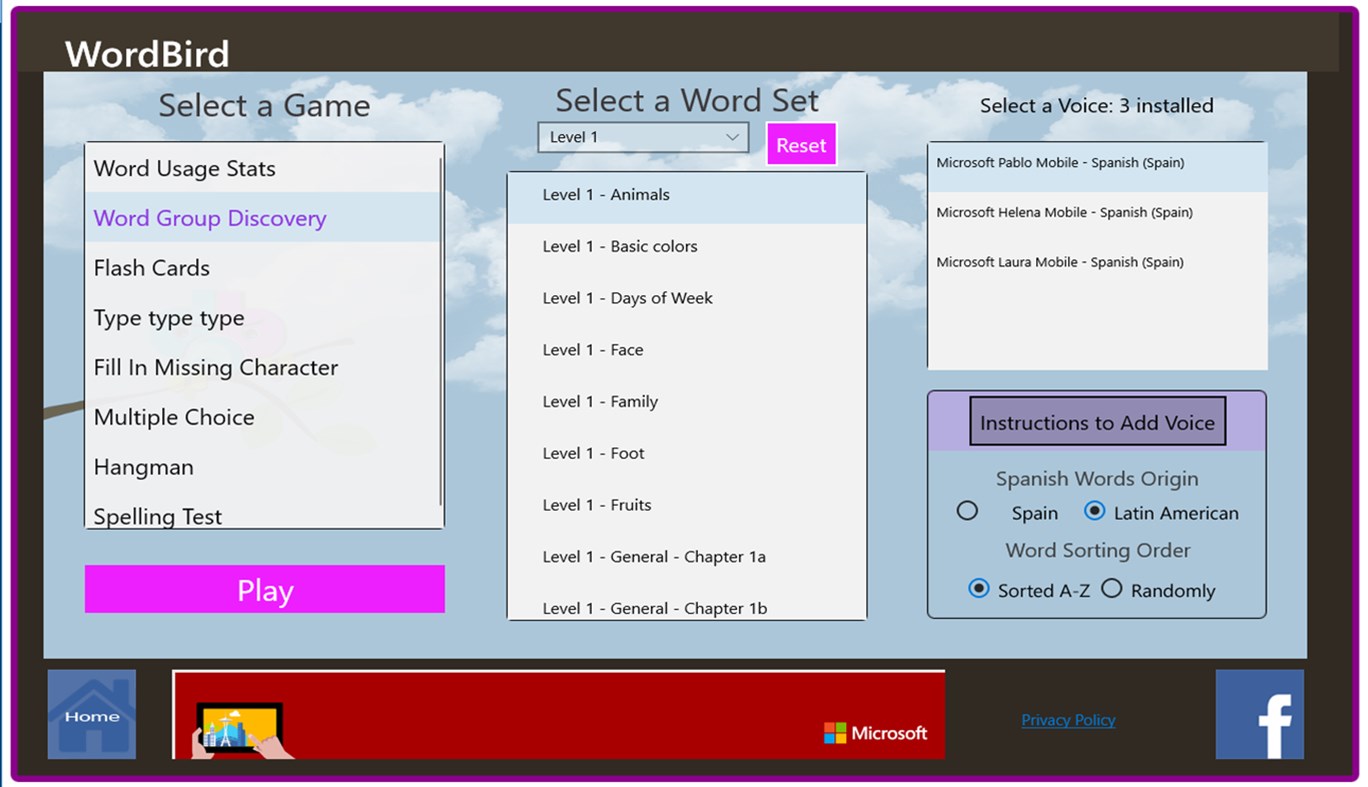
Task: Enable Randomly word sorting order
Action: tap(1111, 589)
